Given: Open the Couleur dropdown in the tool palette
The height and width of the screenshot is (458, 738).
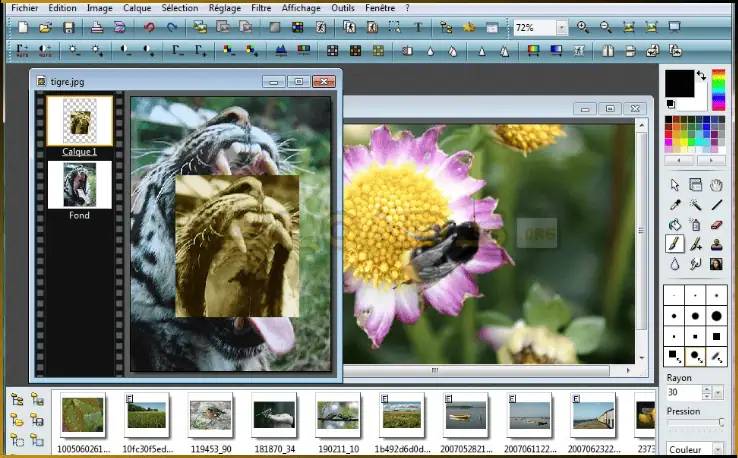Looking at the screenshot, I should click(718, 449).
